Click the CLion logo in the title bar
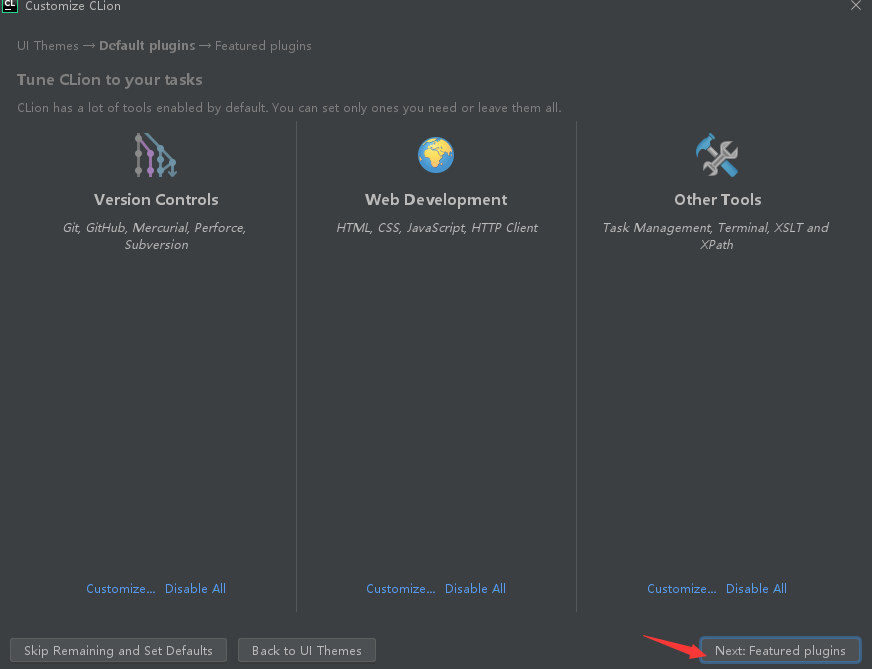872x669 pixels. pos(9,6)
